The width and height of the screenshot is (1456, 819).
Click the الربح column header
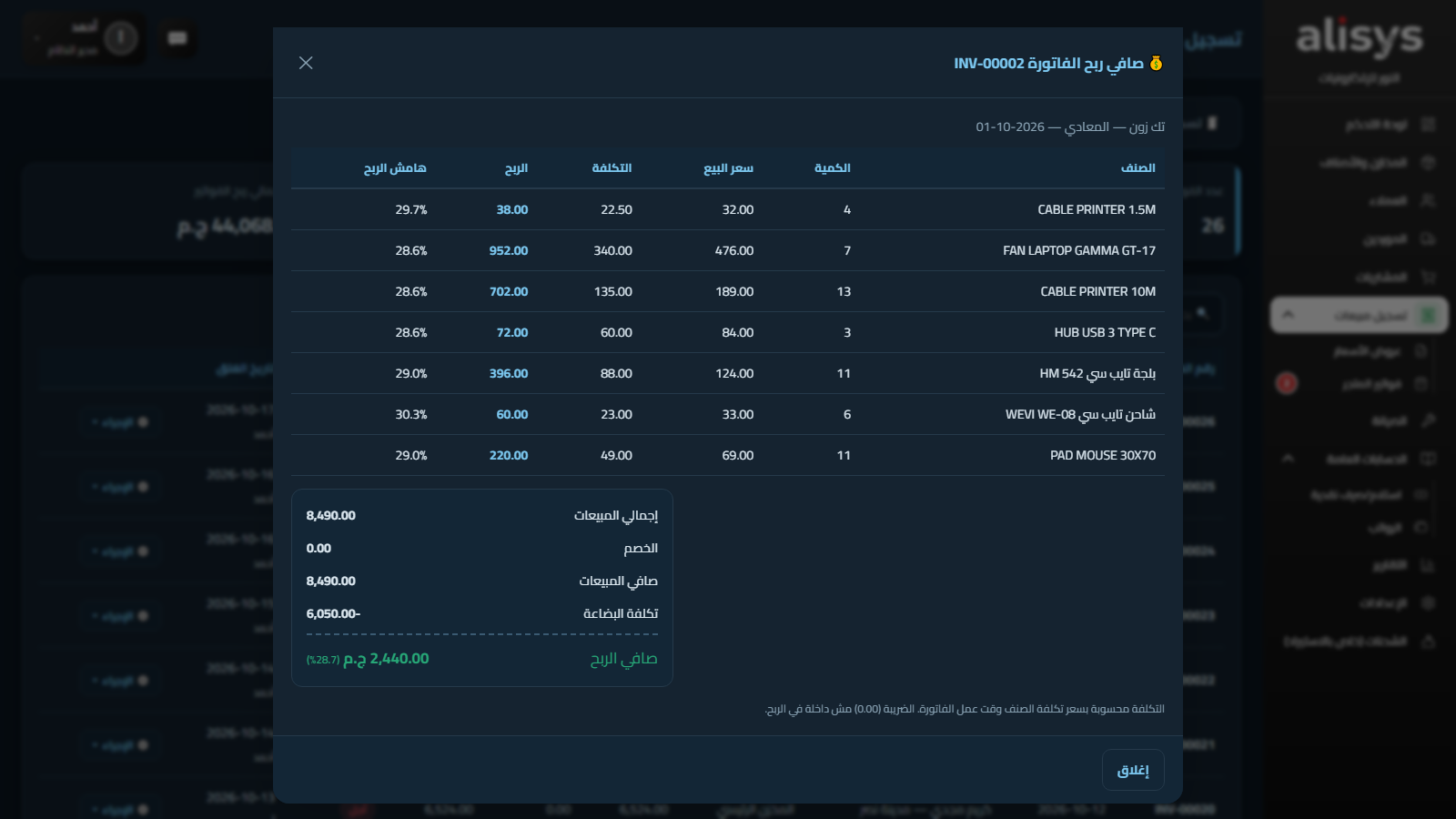pos(516,167)
